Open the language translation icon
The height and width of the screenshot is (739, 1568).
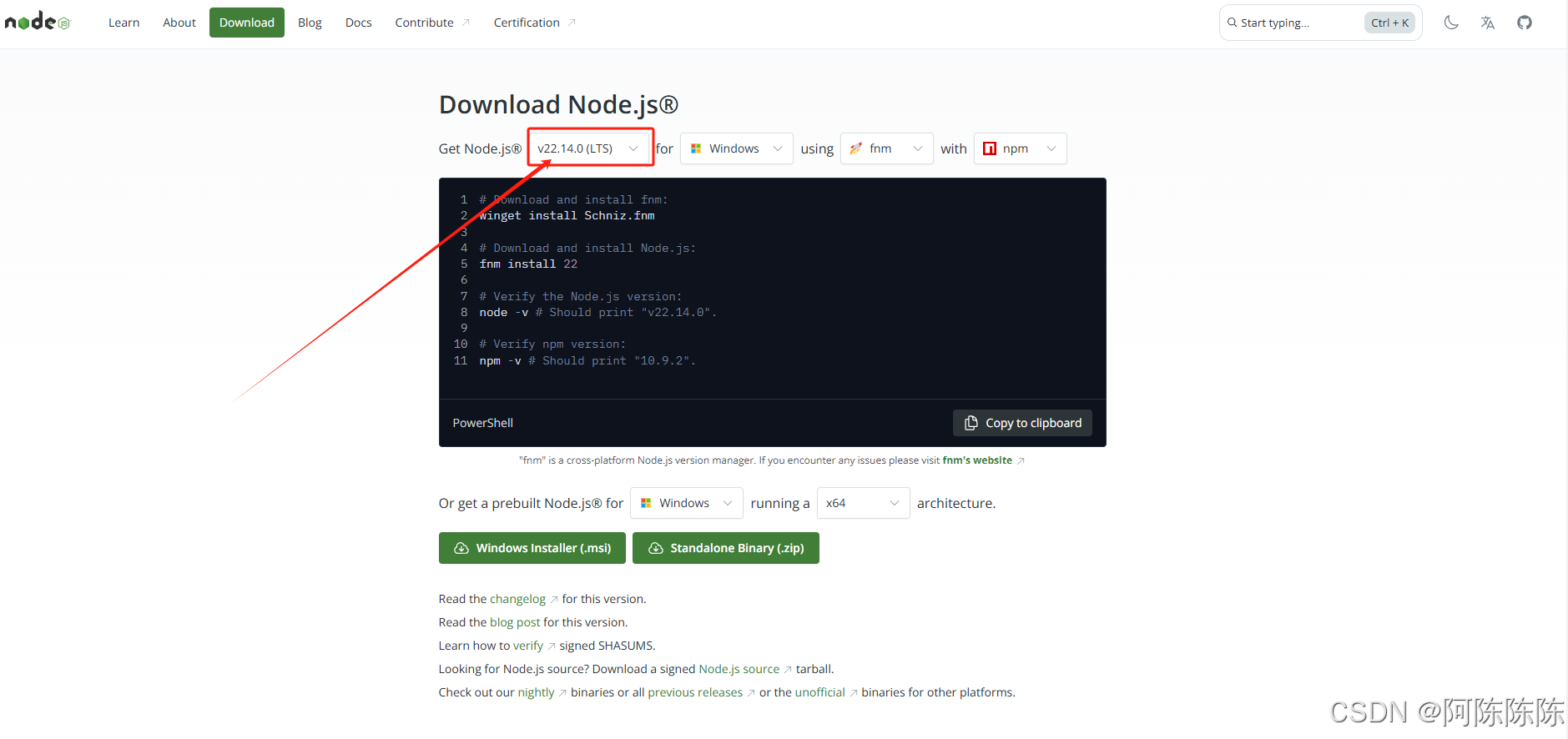pos(1488,23)
